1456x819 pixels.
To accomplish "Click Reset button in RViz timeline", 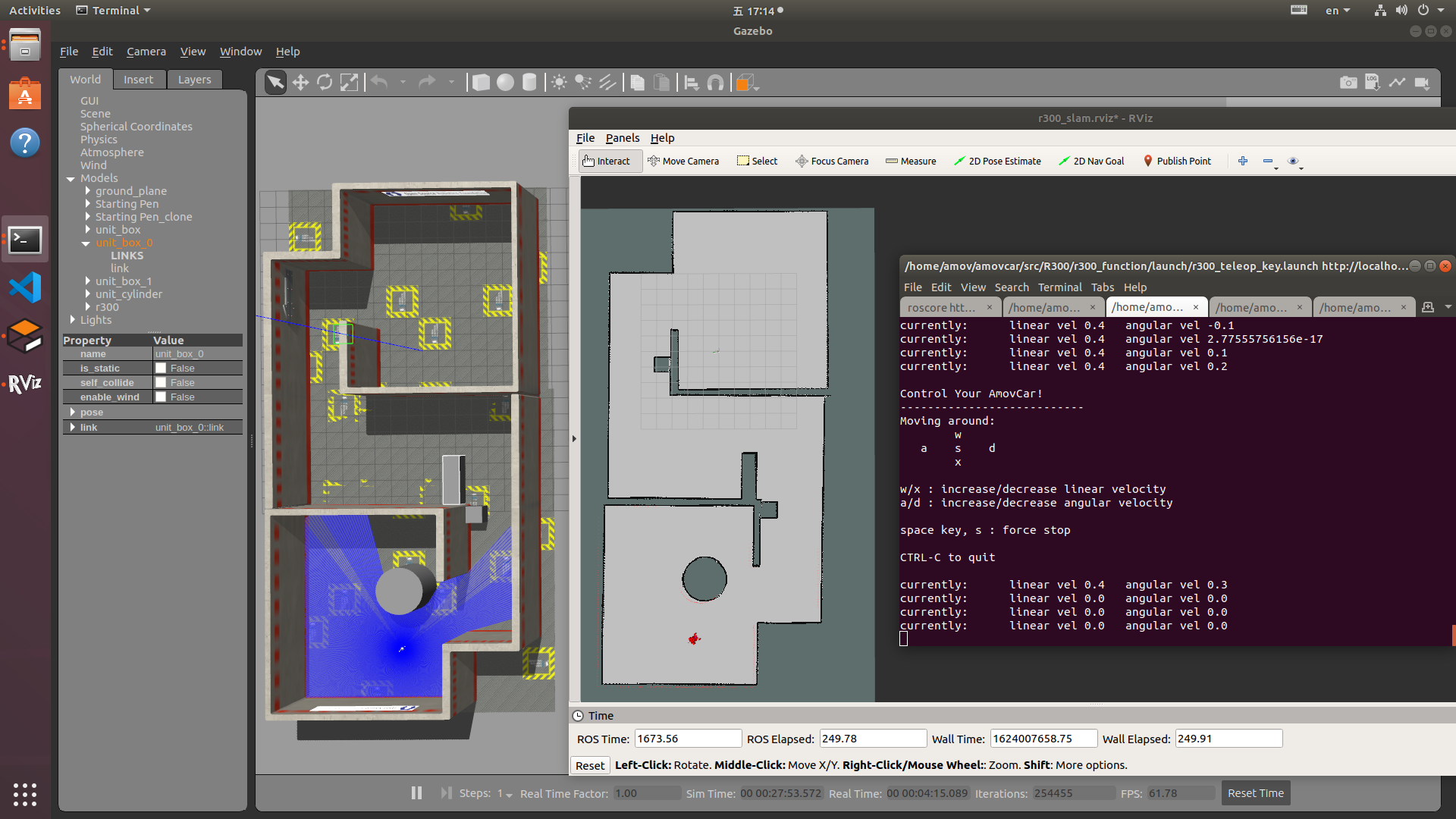I will pyautogui.click(x=590, y=764).
